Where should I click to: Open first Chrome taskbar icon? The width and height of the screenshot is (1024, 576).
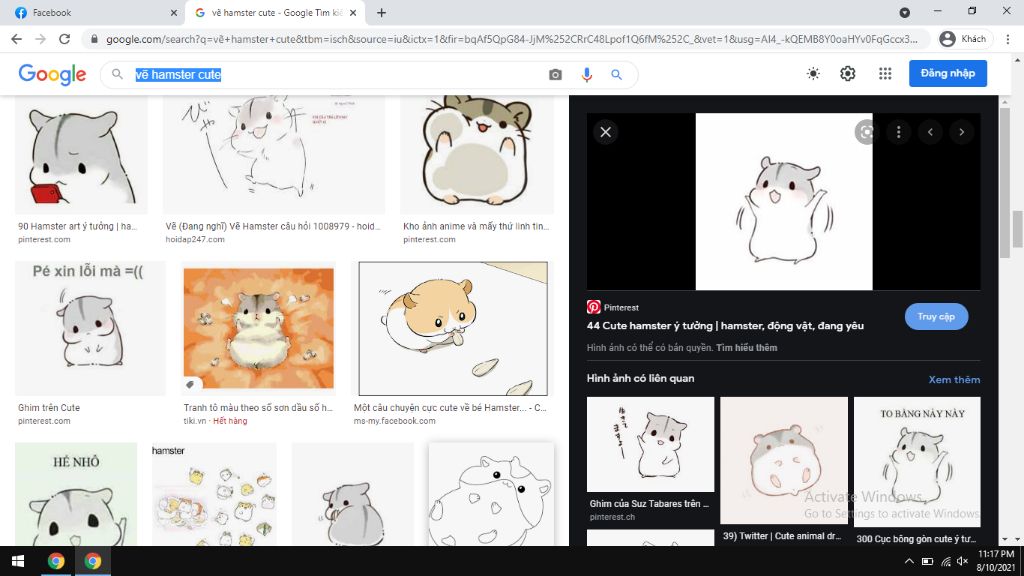click(x=56, y=561)
